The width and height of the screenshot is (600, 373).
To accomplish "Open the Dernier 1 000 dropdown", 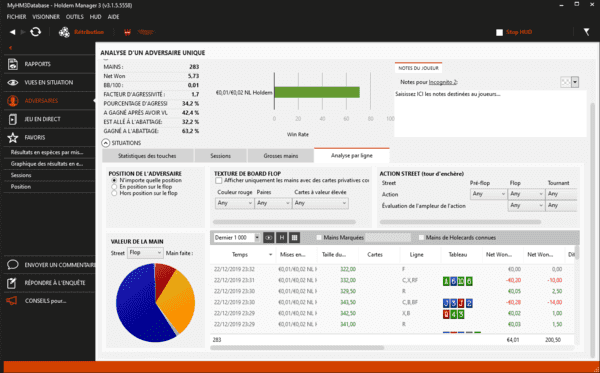I will tap(236, 238).
